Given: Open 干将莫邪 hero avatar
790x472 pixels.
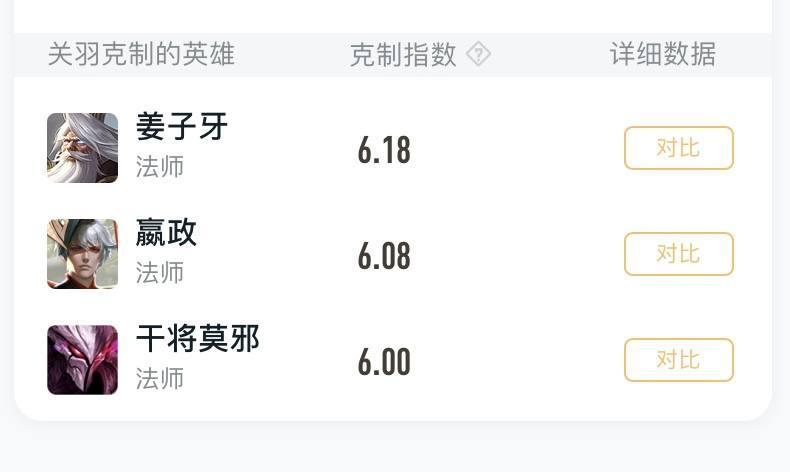Looking at the screenshot, I should 83,360.
